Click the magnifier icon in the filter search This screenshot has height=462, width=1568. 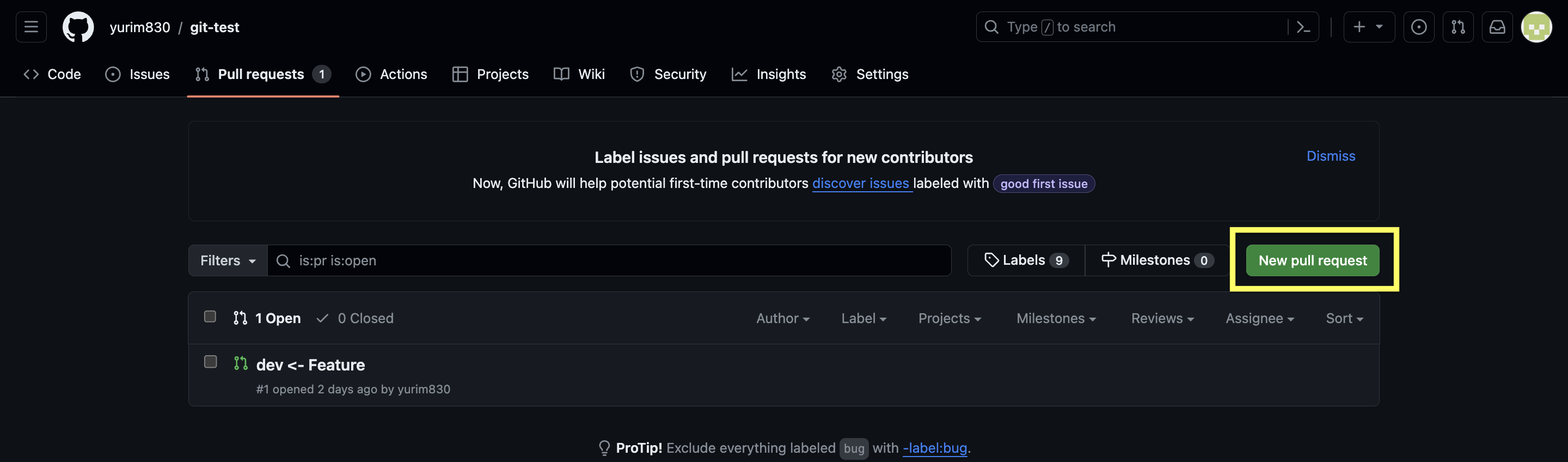click(x=283, y=261)
